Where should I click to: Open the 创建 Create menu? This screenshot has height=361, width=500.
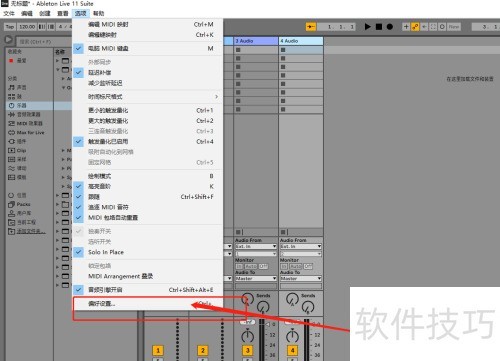(45, 13)
